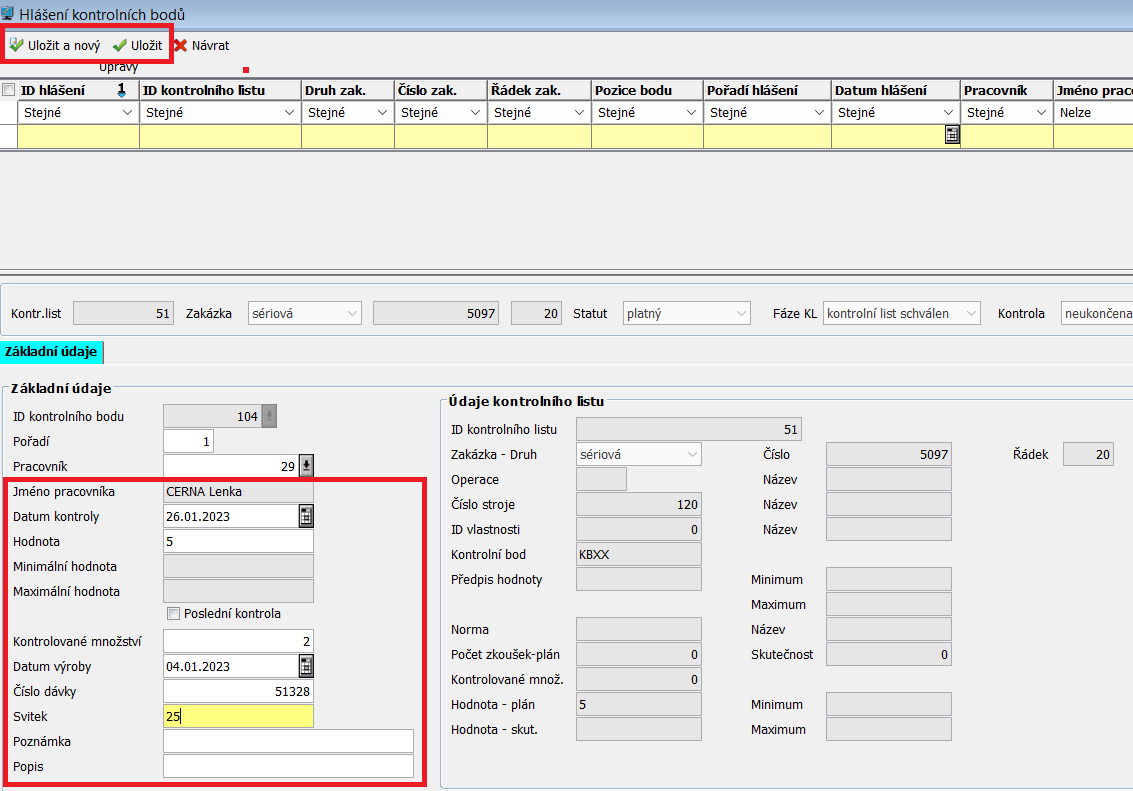Enable the Poslední kontrola checkbox

click(x=173, y=614)
